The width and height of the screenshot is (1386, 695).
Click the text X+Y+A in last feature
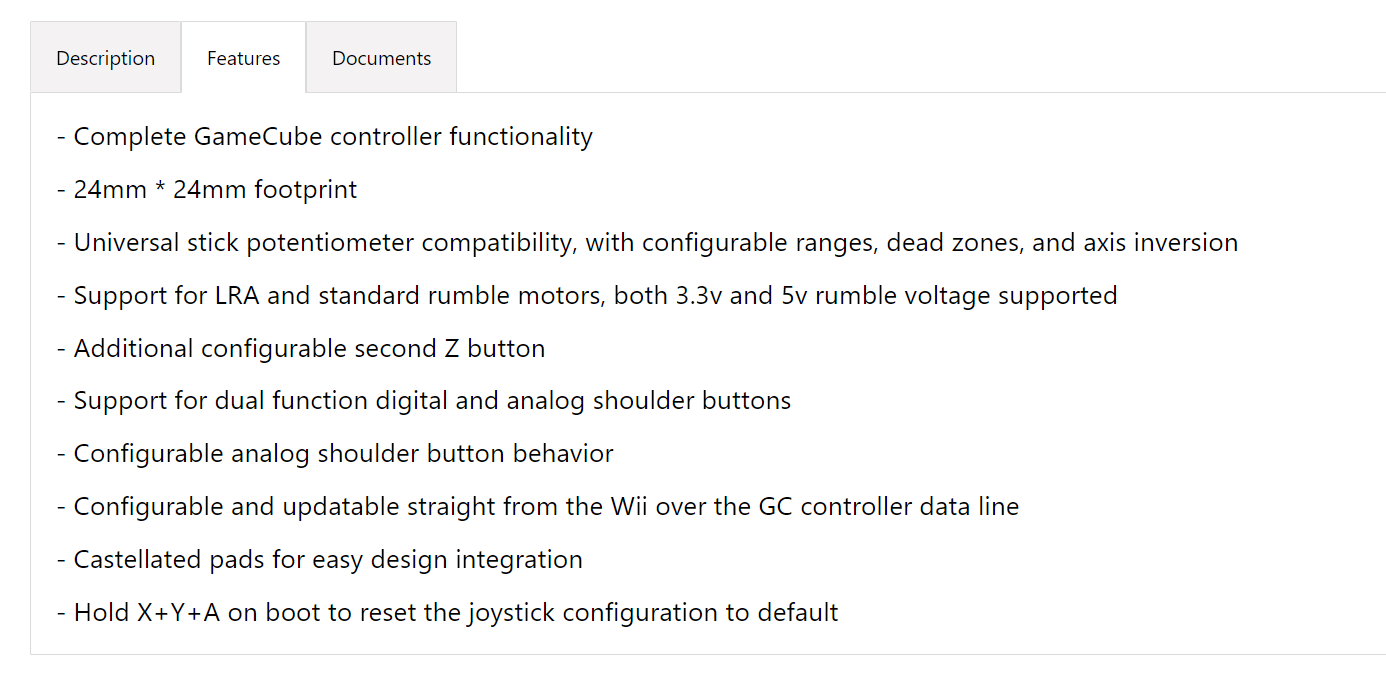(x=178, y=613)
